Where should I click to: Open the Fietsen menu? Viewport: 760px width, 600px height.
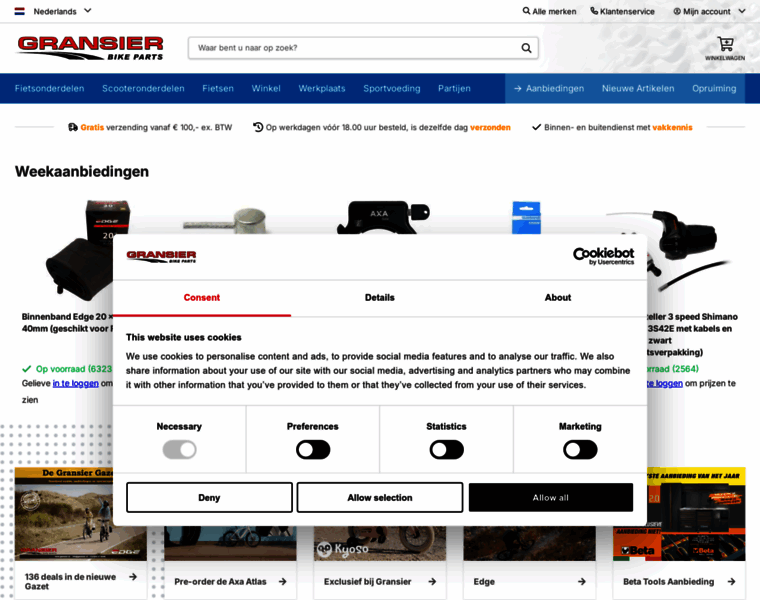(x=218, y=88)
